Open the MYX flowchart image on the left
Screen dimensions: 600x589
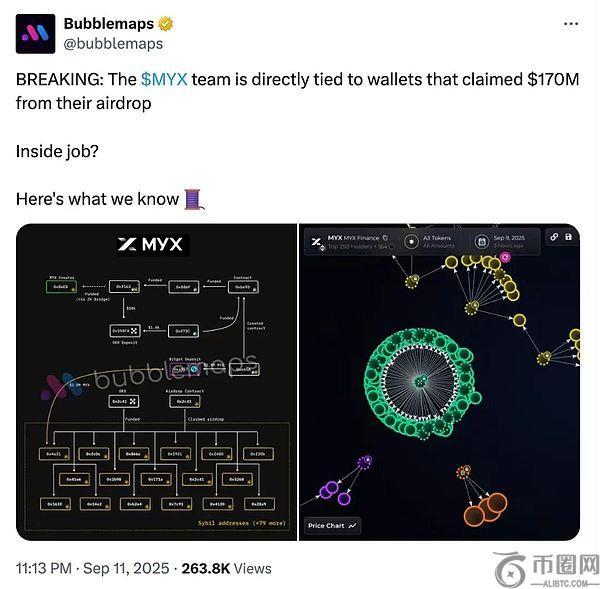click(157, 382)
